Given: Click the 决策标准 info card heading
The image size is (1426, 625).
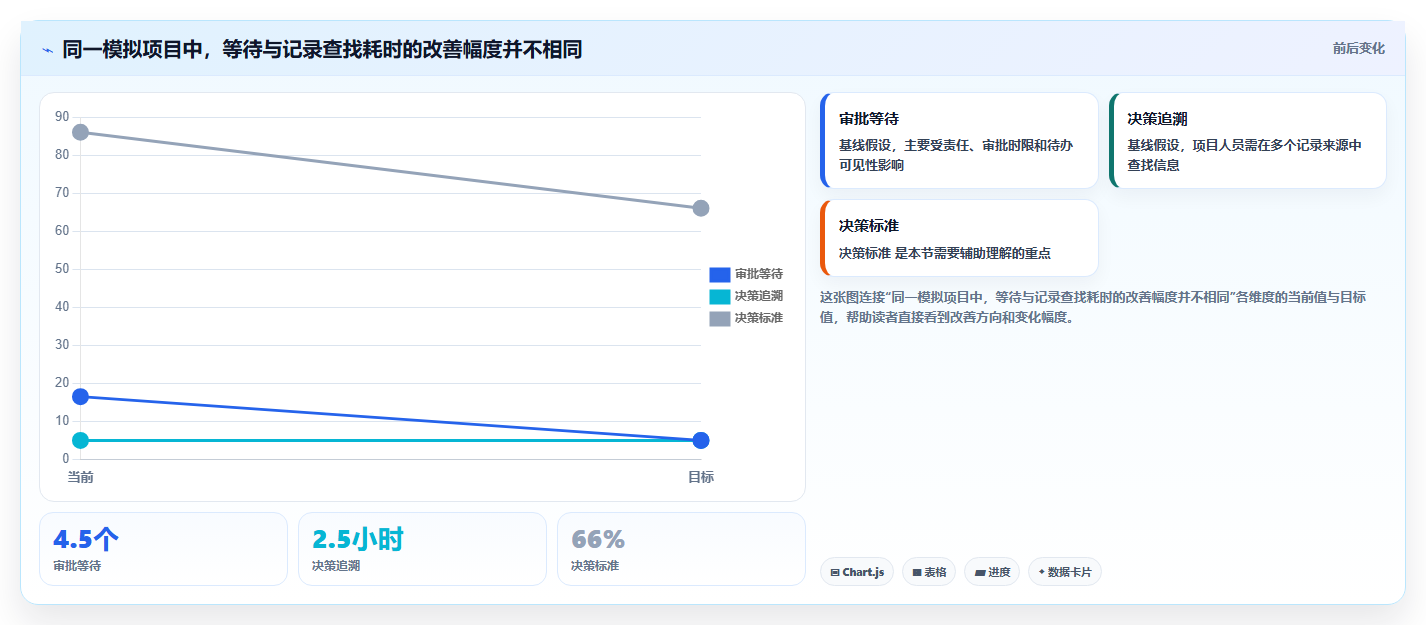Looking at the screenshot, I should [869, 226].
